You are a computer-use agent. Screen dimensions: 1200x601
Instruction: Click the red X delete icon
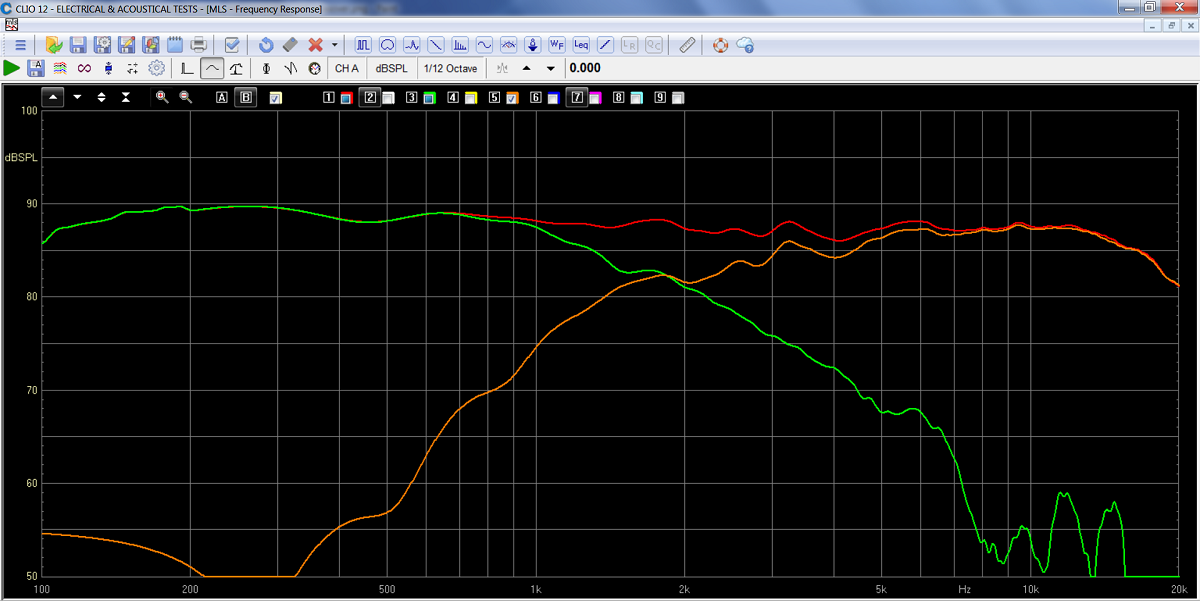[315, 45]
